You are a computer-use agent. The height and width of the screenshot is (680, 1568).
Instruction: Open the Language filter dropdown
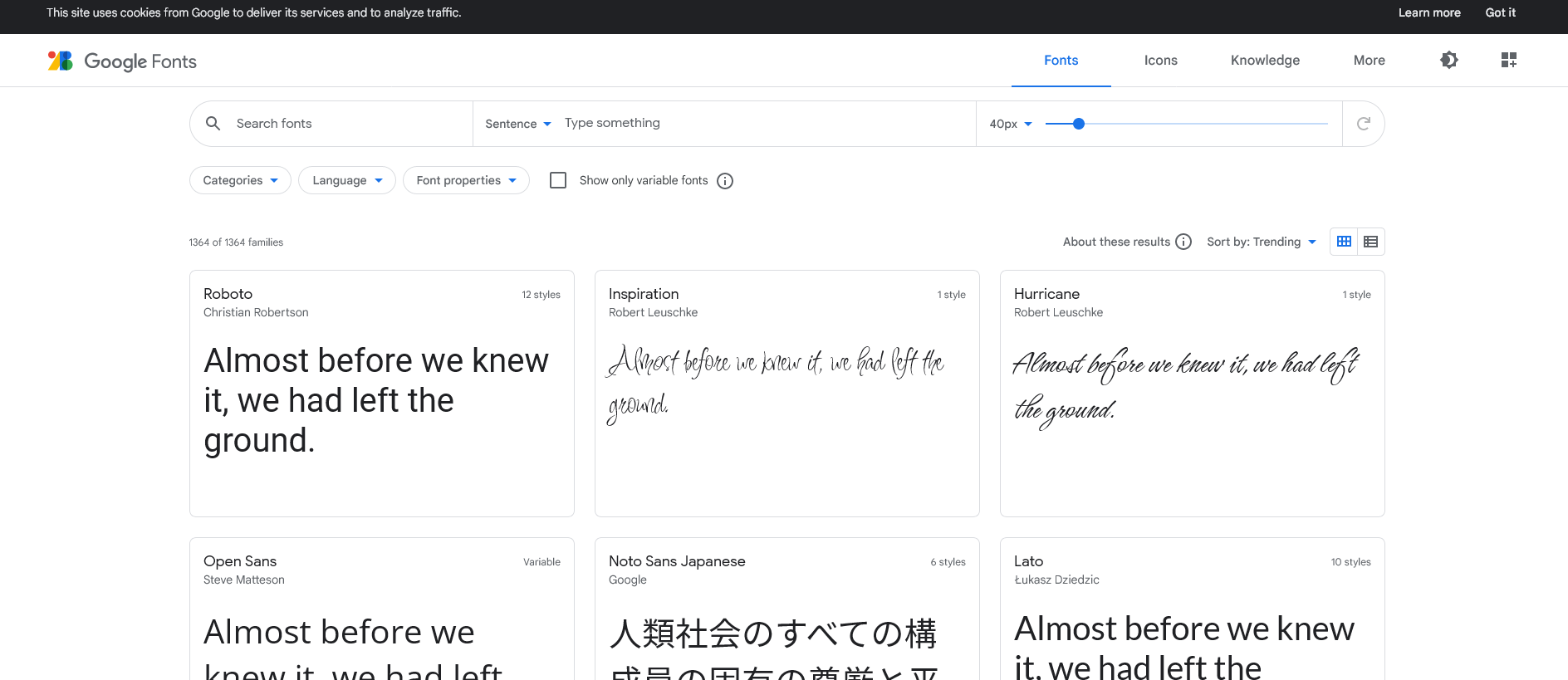(x=347, y=180)
